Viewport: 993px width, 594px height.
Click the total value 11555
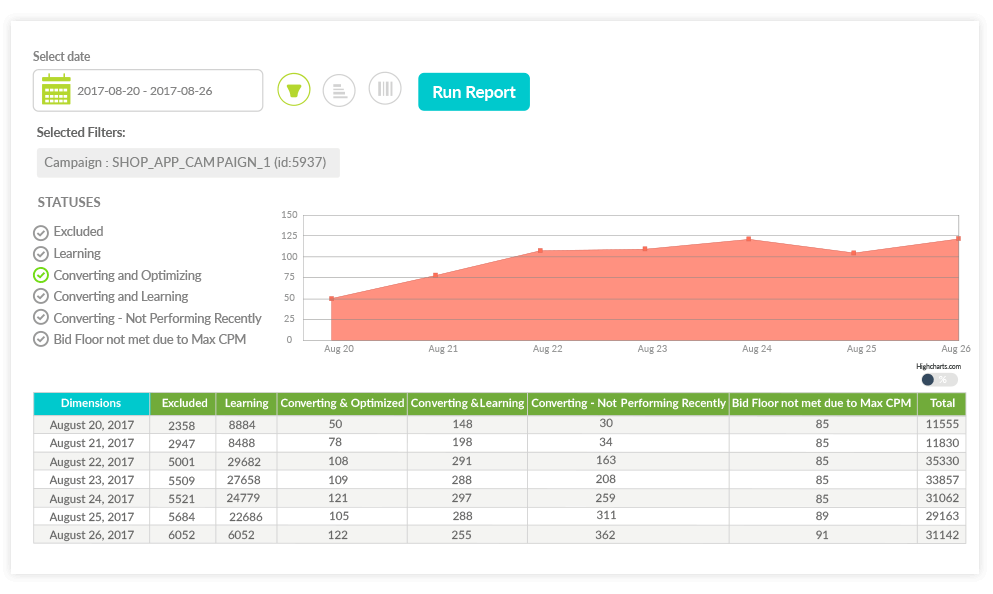tap(942, 424)
